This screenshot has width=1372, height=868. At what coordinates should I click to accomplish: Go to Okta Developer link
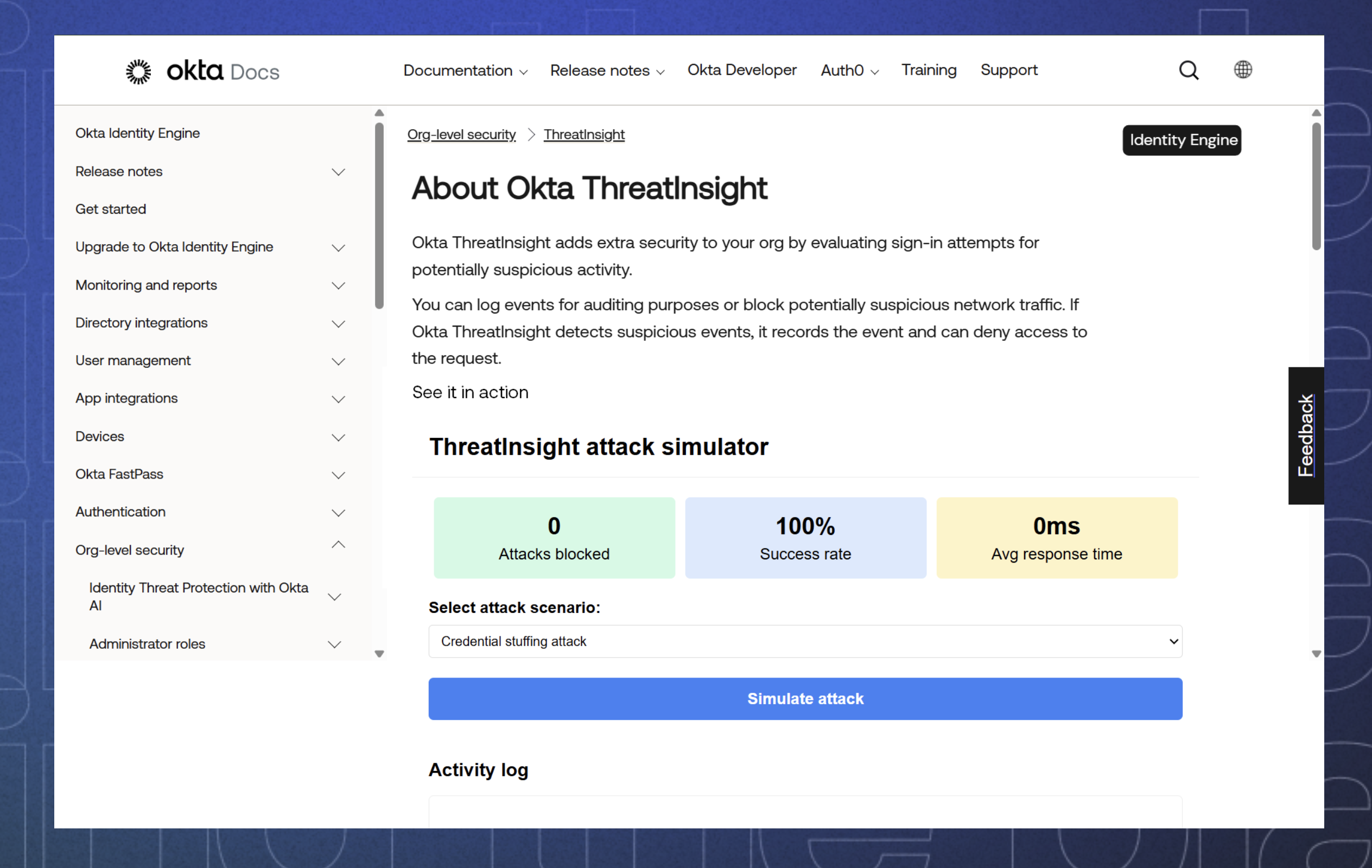(x=742, y=70)
